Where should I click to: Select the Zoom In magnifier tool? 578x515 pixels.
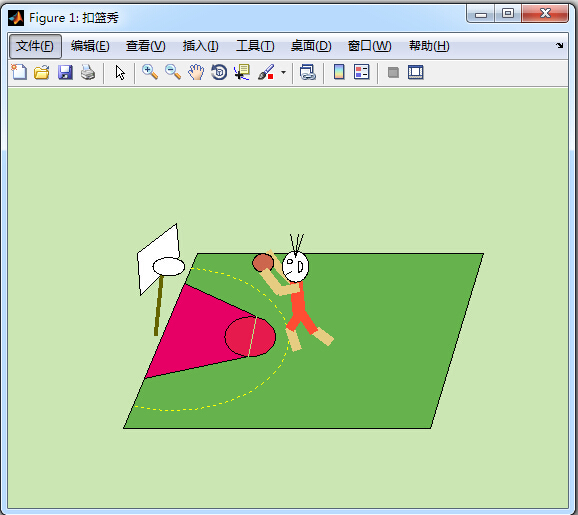tap(150, 72)
